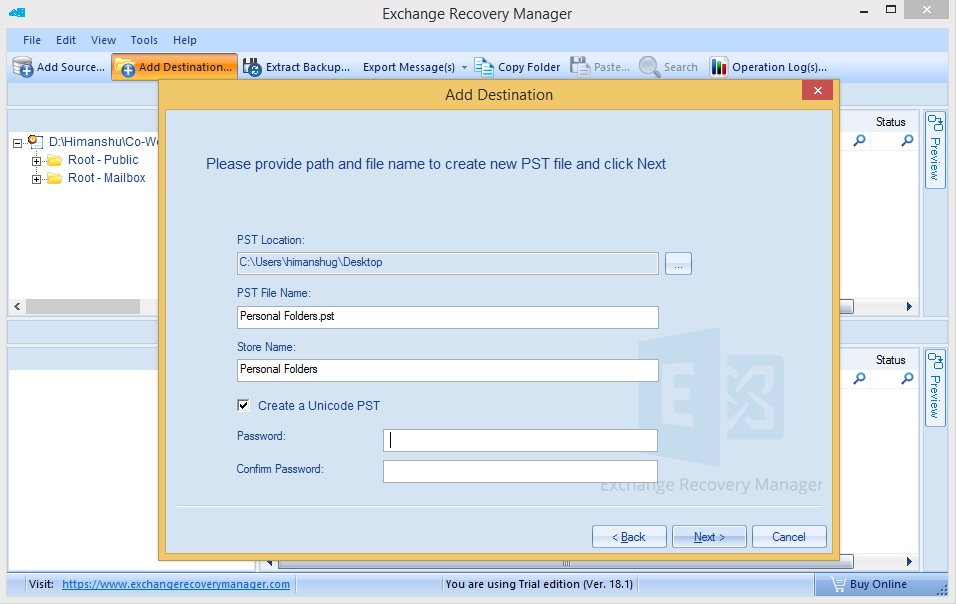Click the browse (...) button for PST Location

coord(678,263)
